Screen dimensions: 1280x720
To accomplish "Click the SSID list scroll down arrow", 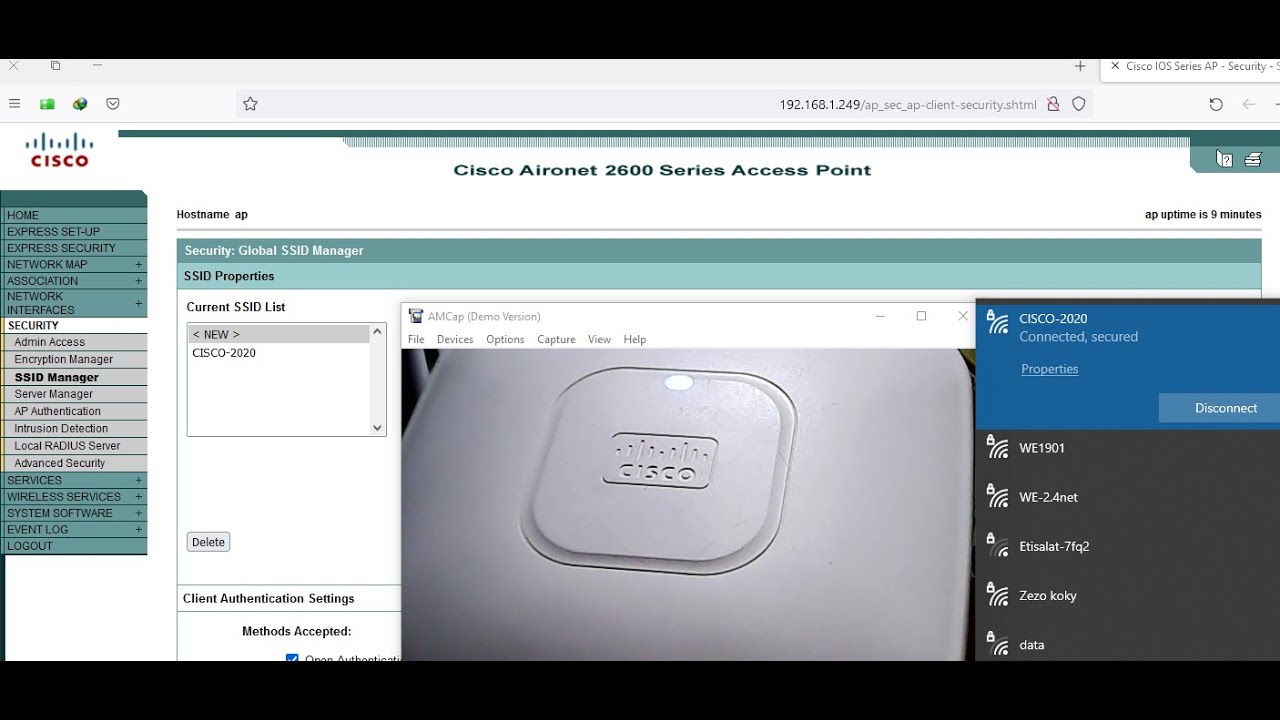I will [377, 428].
